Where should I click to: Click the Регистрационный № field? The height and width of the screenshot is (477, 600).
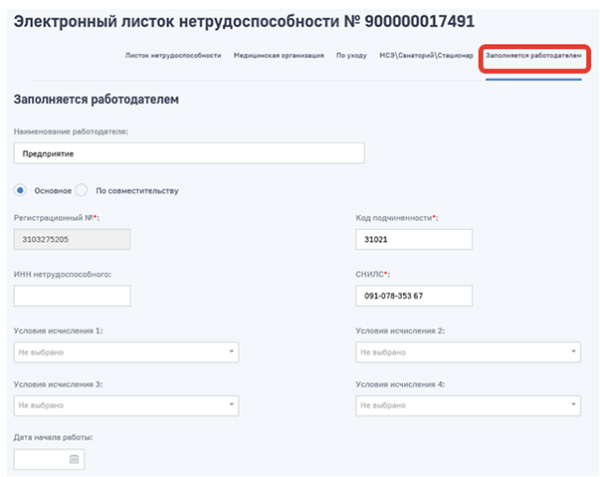72,240
